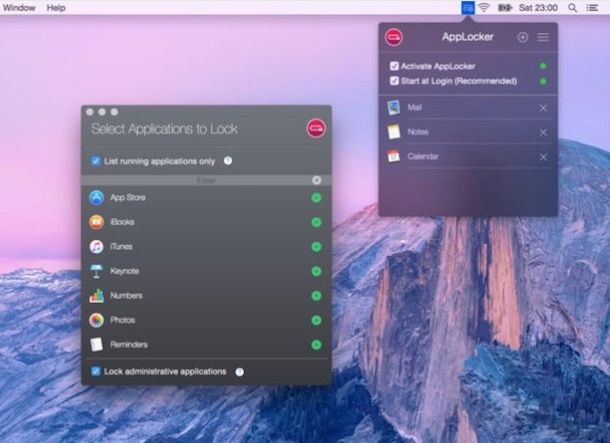This screenshot has height=443, width=610.
Task: Click the menu bar clock Sat 23:00
Action: [538, 8]
